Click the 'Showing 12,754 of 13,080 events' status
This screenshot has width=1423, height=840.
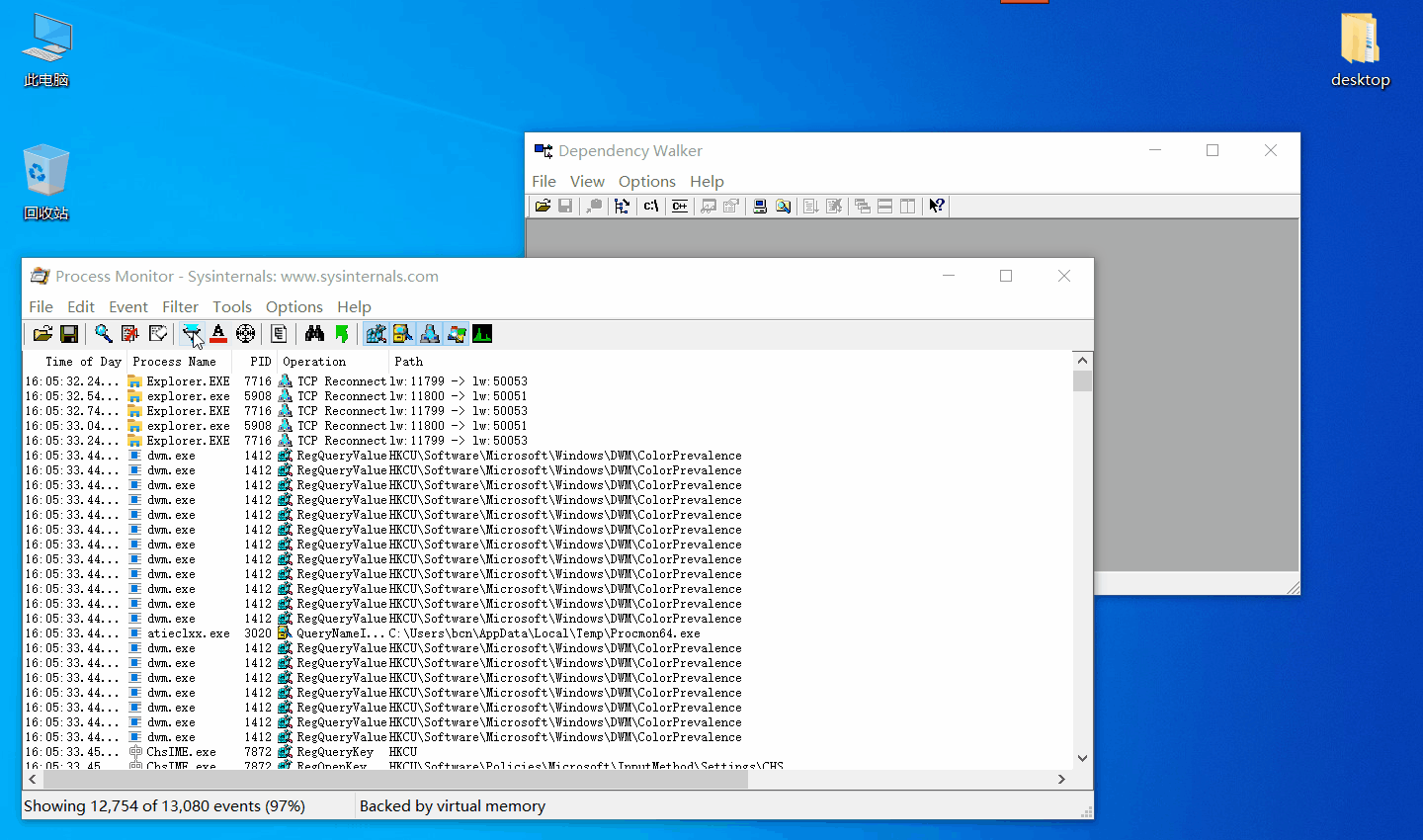164,806
